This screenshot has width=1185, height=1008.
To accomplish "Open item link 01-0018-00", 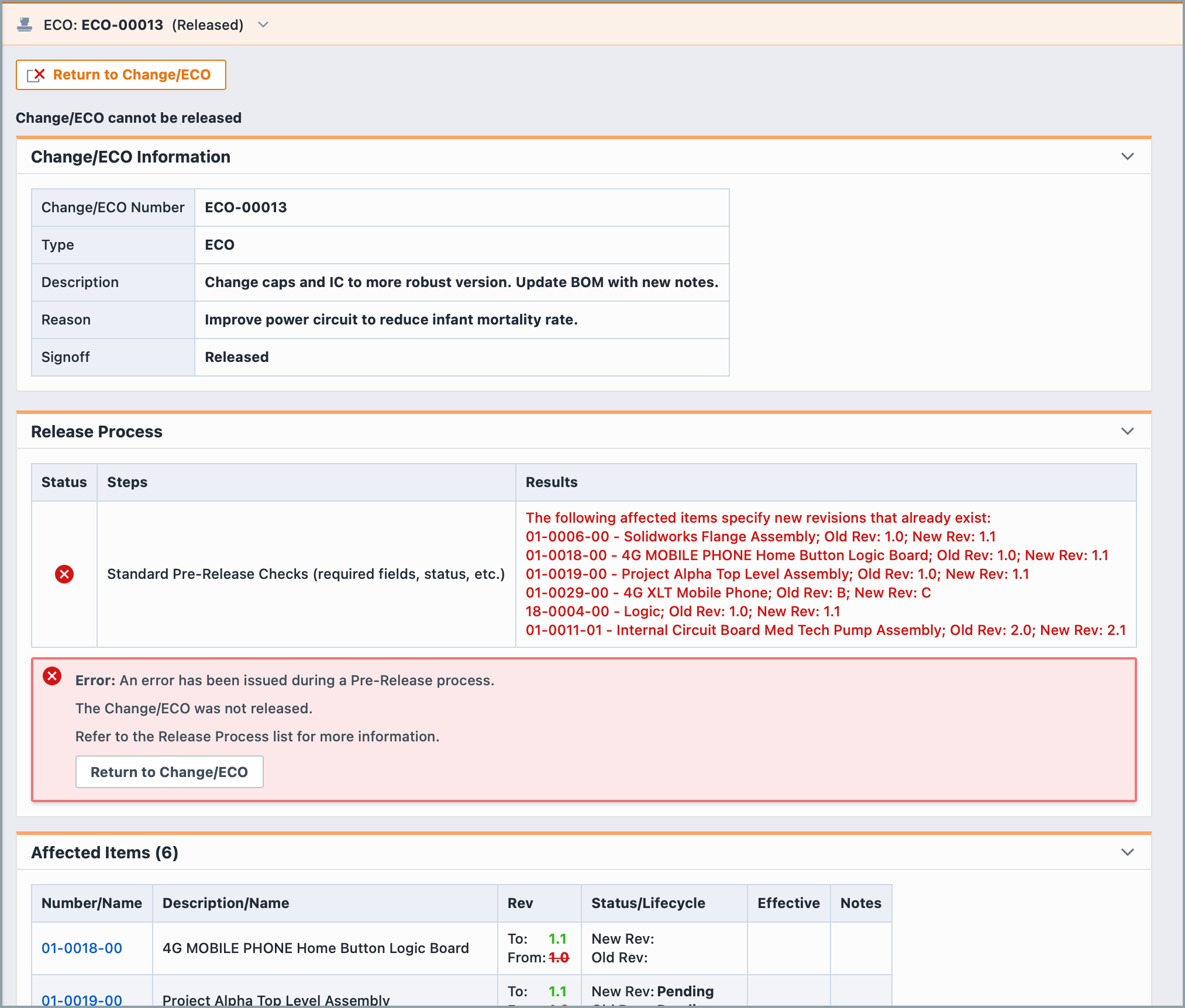I will coord(82,948).
